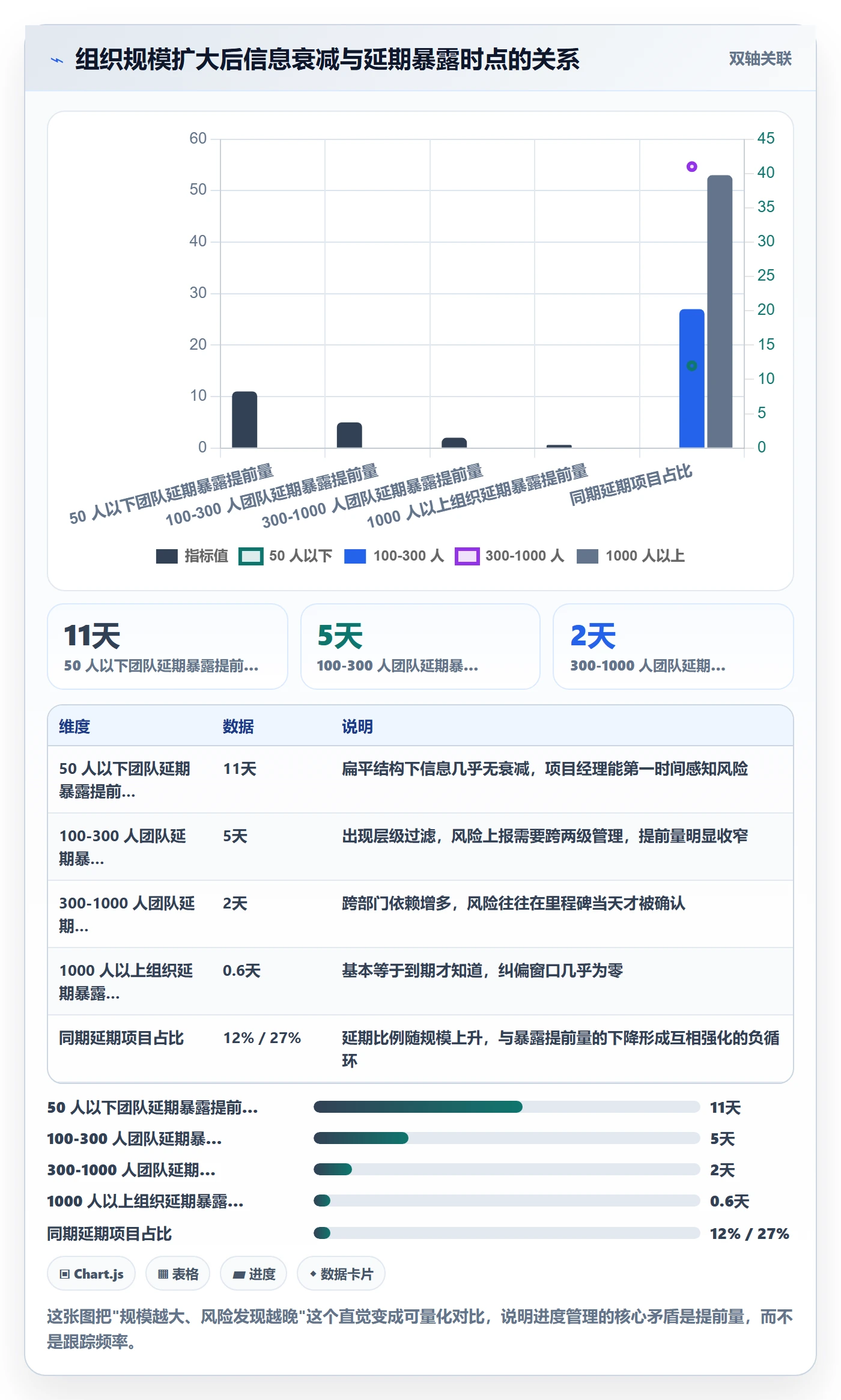Toggle the 300-1000 人 legend entry
The image size is (841, 1400).
point(509,556)
